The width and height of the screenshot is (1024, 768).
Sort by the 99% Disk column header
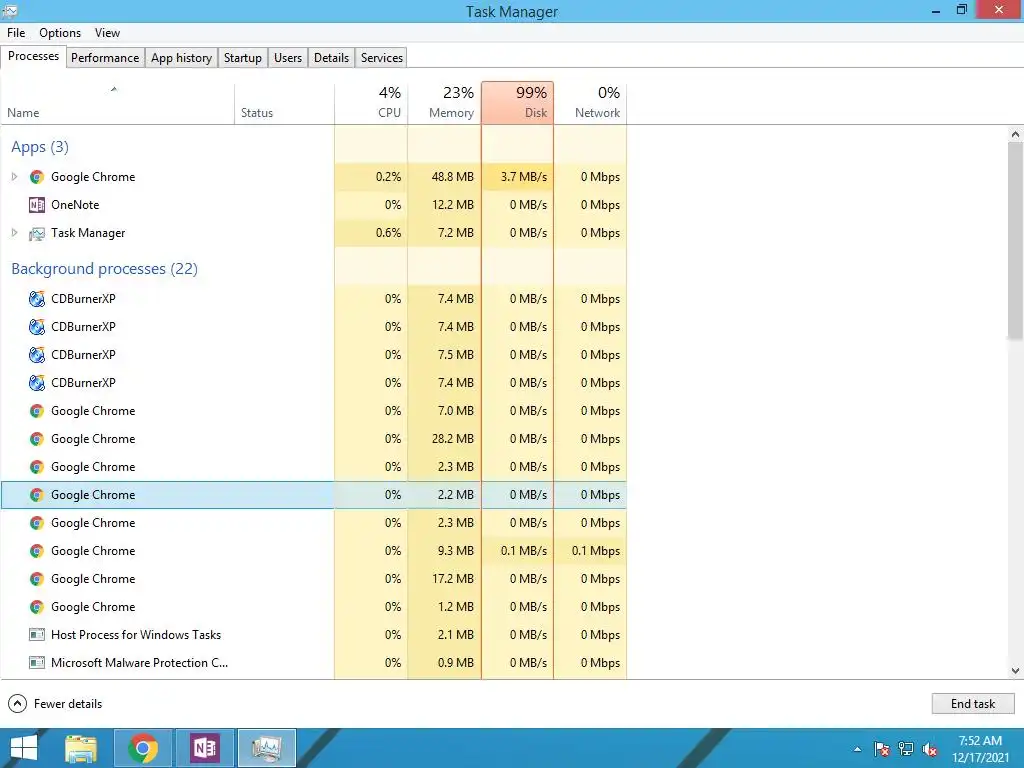pyautogui.click(x=517, y=103)
